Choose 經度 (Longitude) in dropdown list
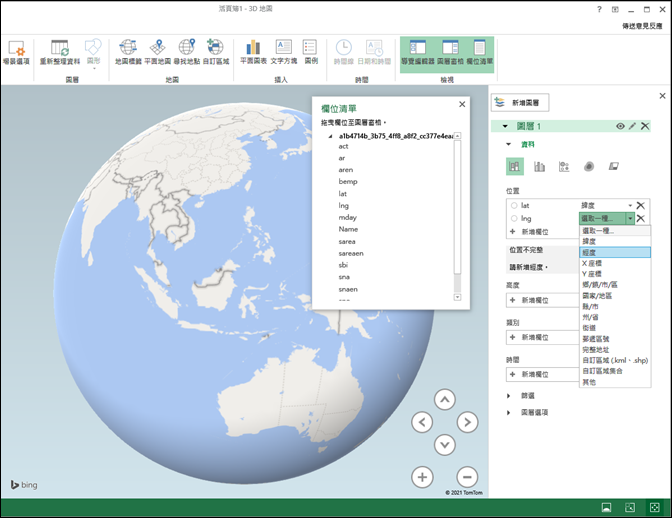This screenshot has height=518, width=672. (615, 252)
